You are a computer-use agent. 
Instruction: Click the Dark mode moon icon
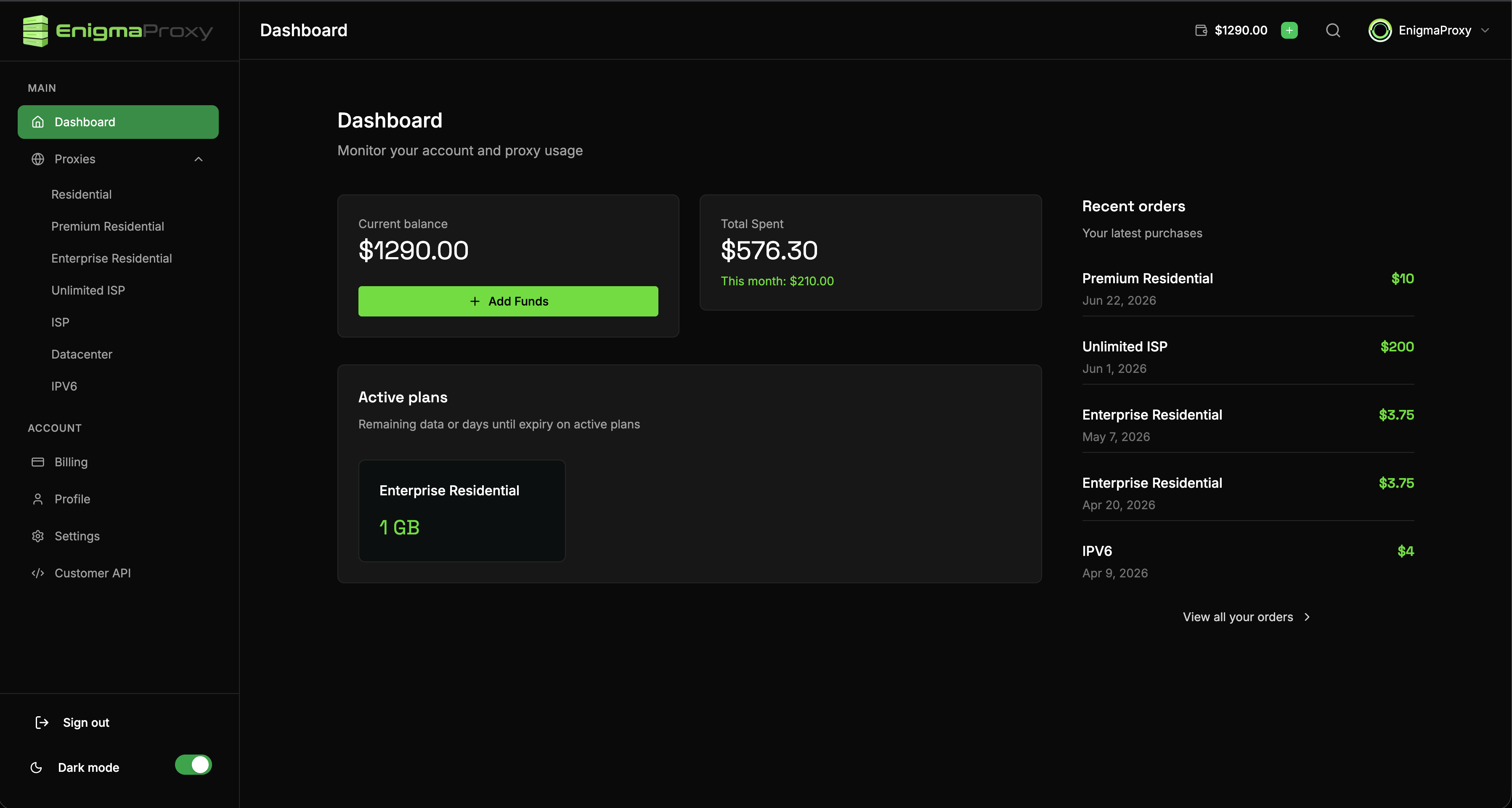37,768
